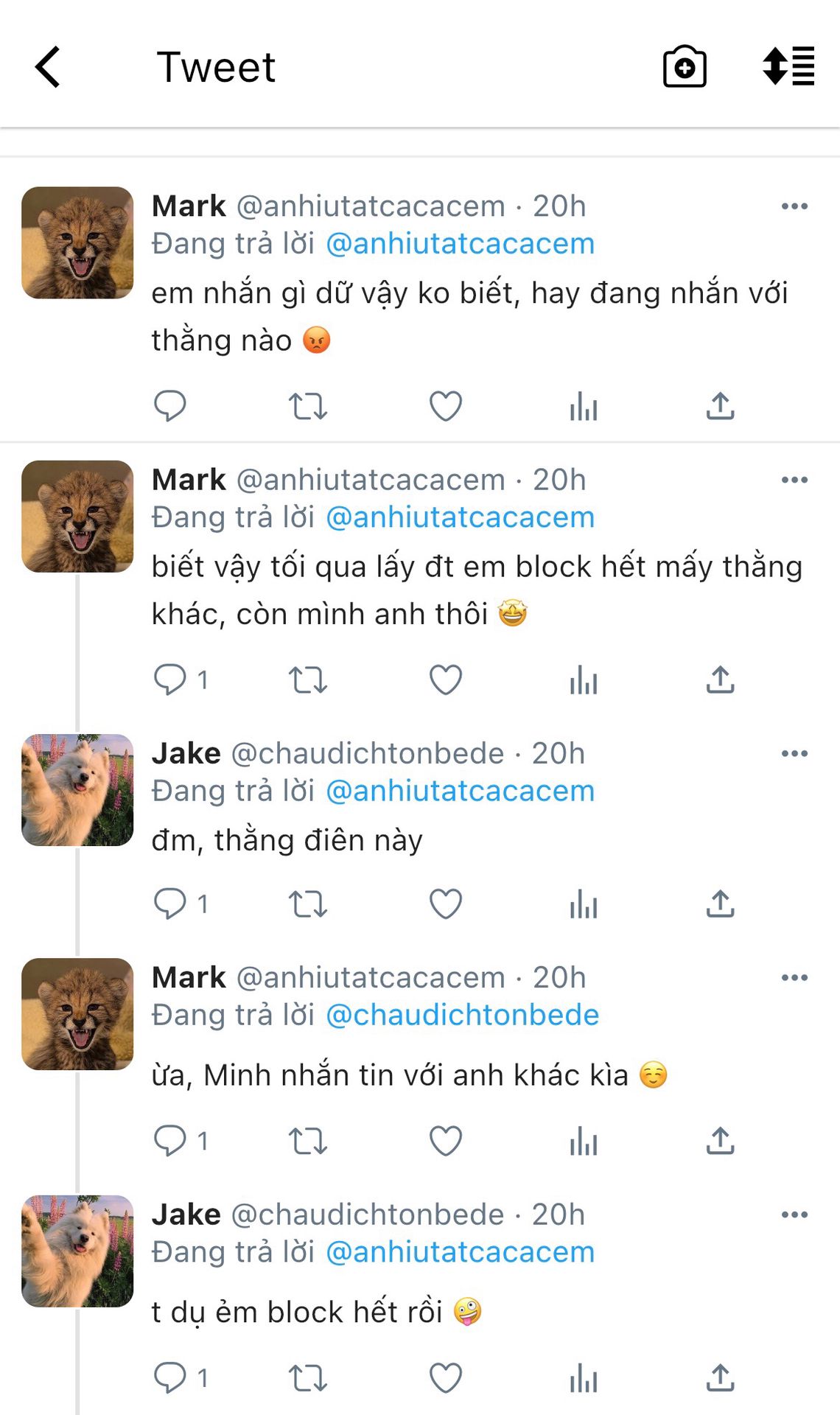The width and height of the screenshot is (840, 1415).
Task: Like Jake's 't dụ ẻm block hết rồi' tweet
Action: pos(446,1377)
